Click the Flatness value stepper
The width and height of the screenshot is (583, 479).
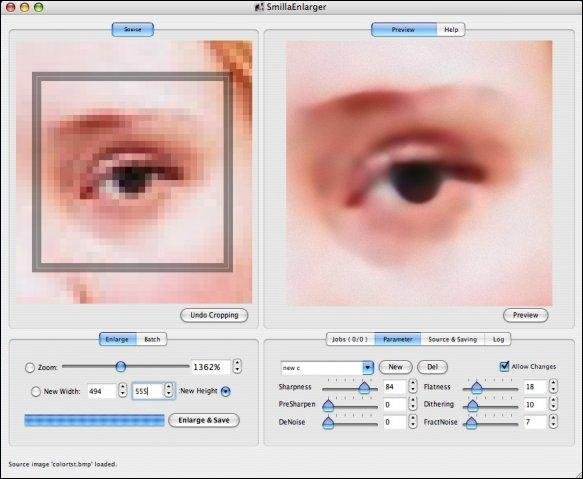point(553,386)
